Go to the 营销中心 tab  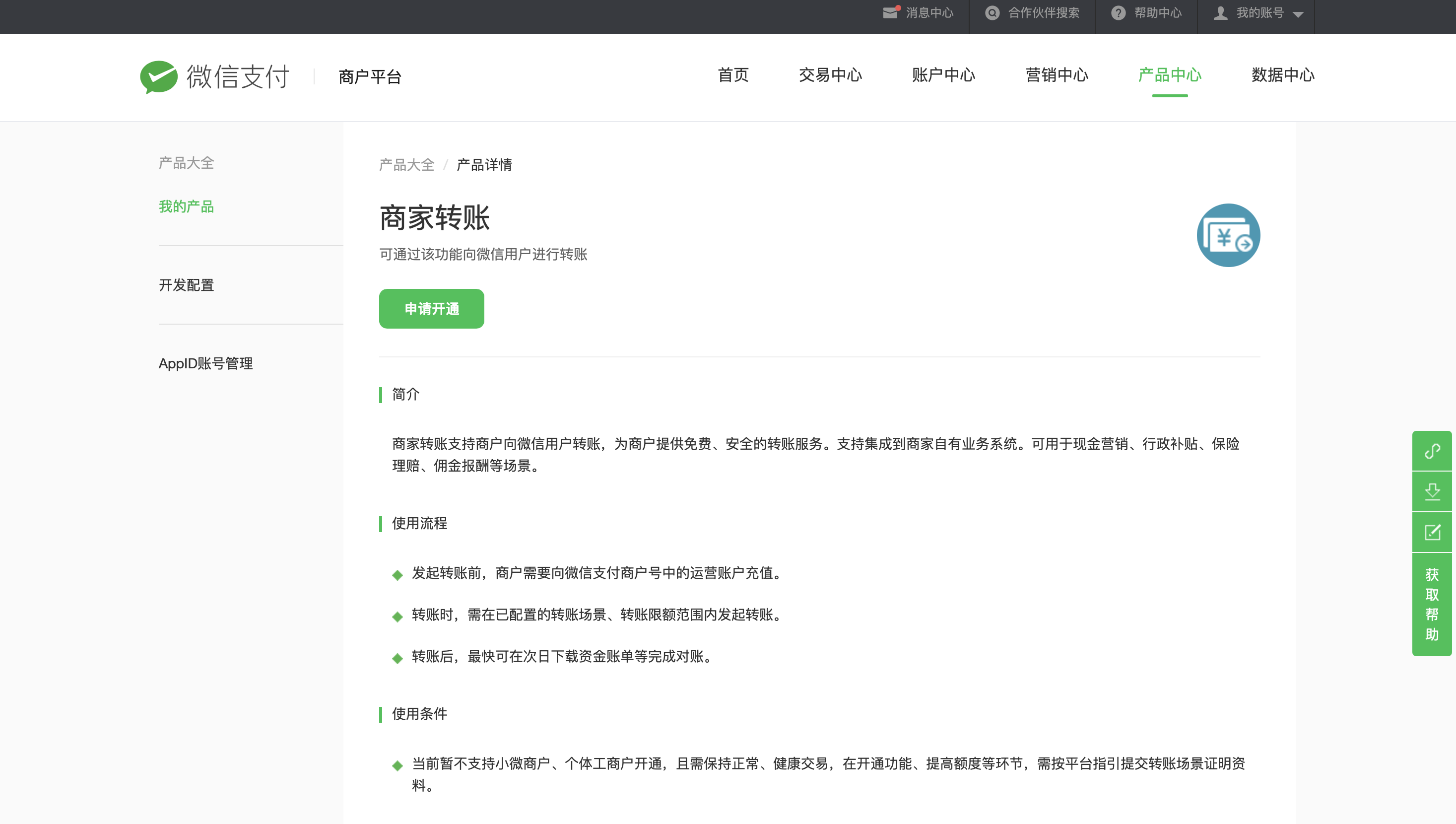[1057, 74]
